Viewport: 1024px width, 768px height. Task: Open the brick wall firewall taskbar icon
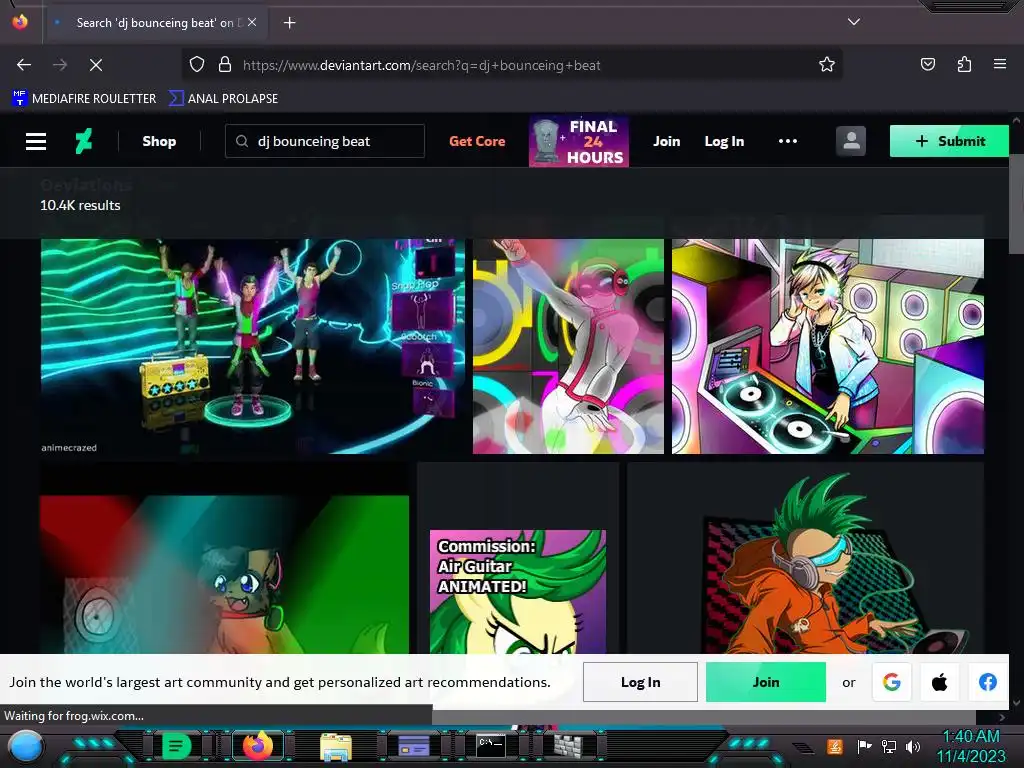[568, 745]
